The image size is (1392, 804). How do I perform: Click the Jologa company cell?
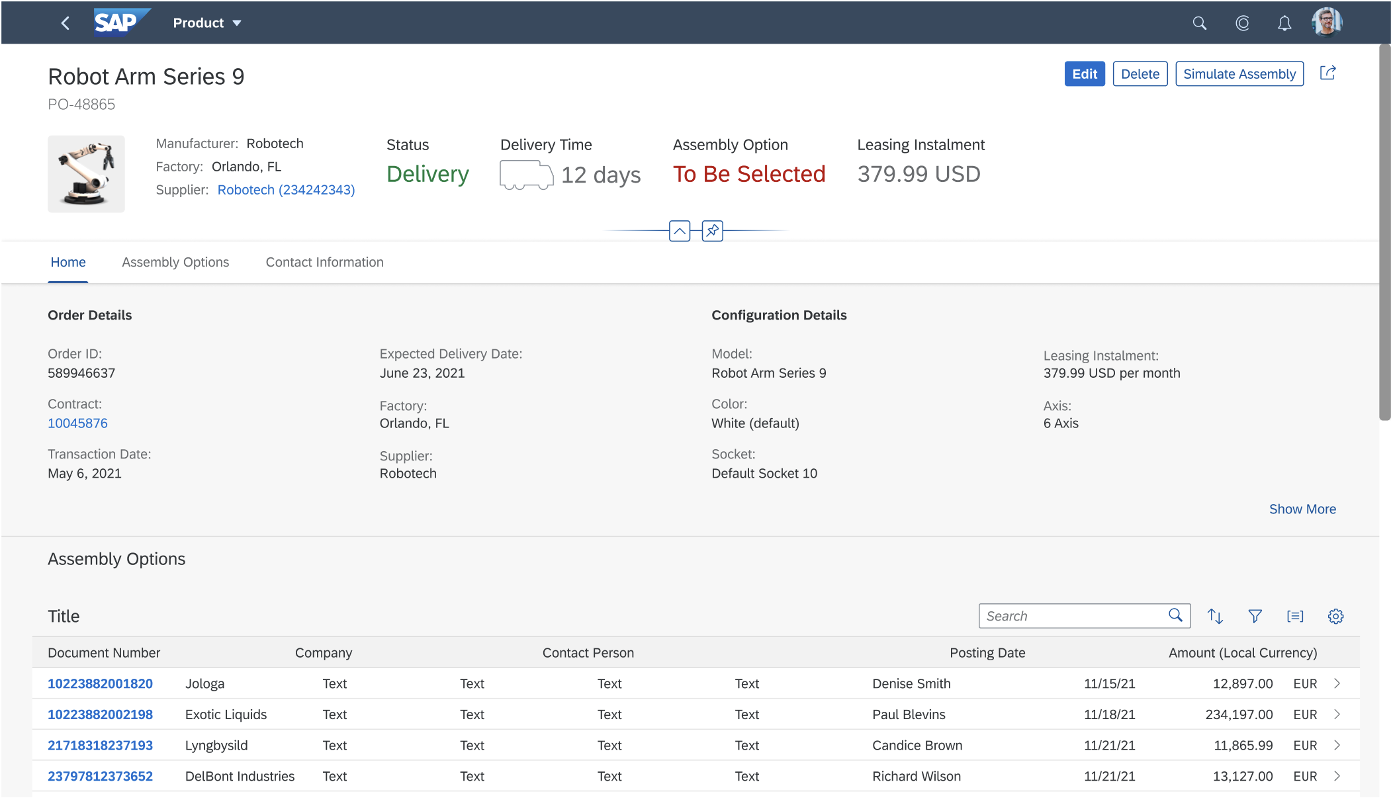click(x=205, y=684)
